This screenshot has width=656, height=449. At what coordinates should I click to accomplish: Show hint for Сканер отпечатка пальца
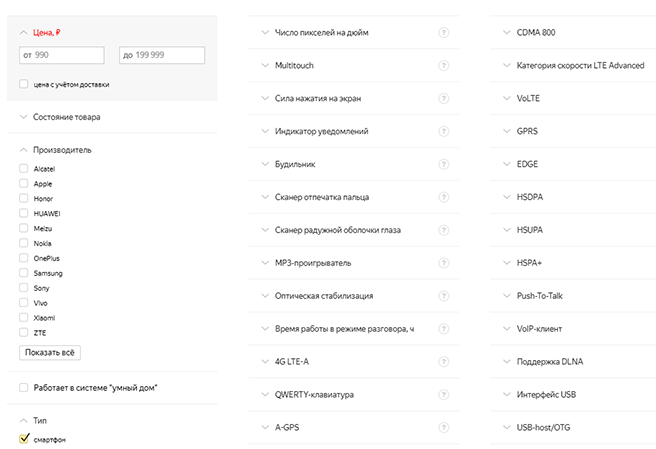coord(443,197)
